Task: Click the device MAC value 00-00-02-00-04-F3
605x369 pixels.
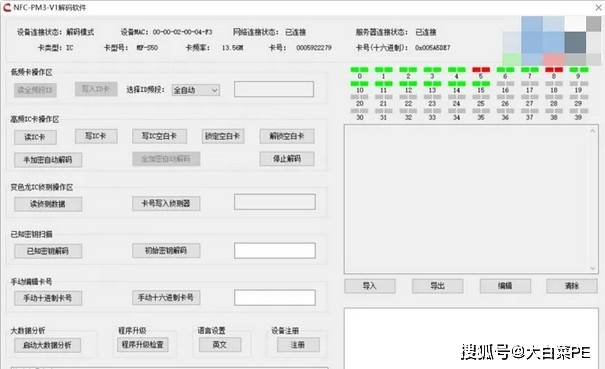Action: click(x=182, y=32)
